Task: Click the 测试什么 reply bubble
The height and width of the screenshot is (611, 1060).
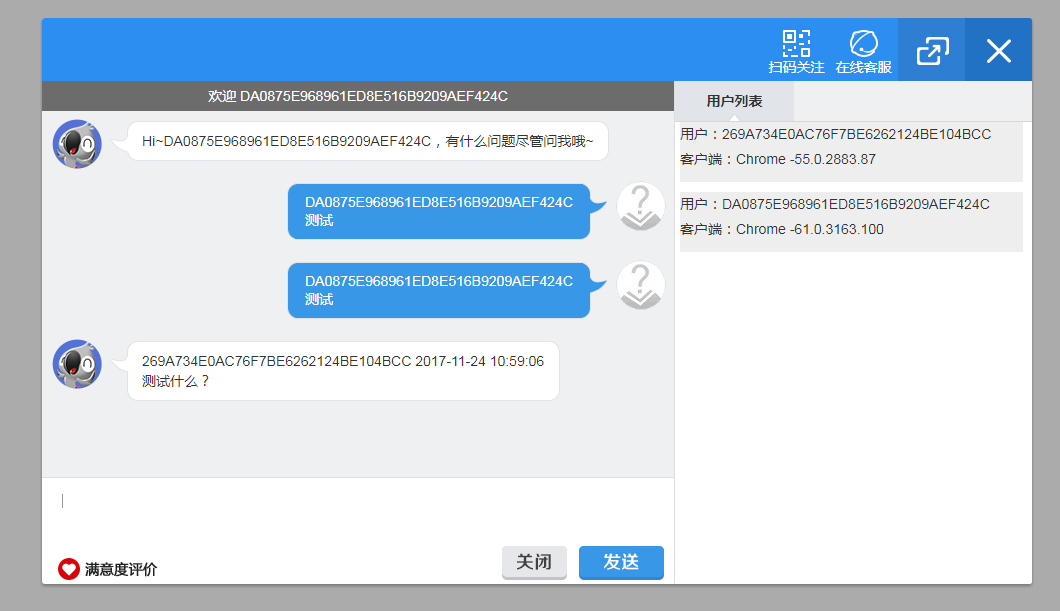Action: (x=344, y=370)
